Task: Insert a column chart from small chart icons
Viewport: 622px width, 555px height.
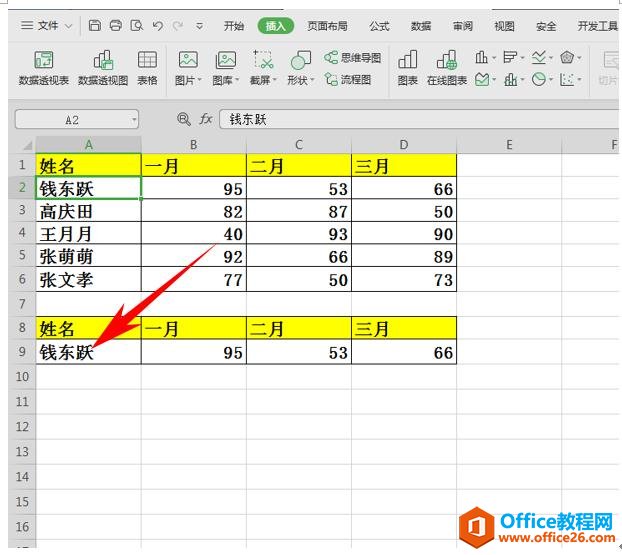Action: tap(481, 58)
